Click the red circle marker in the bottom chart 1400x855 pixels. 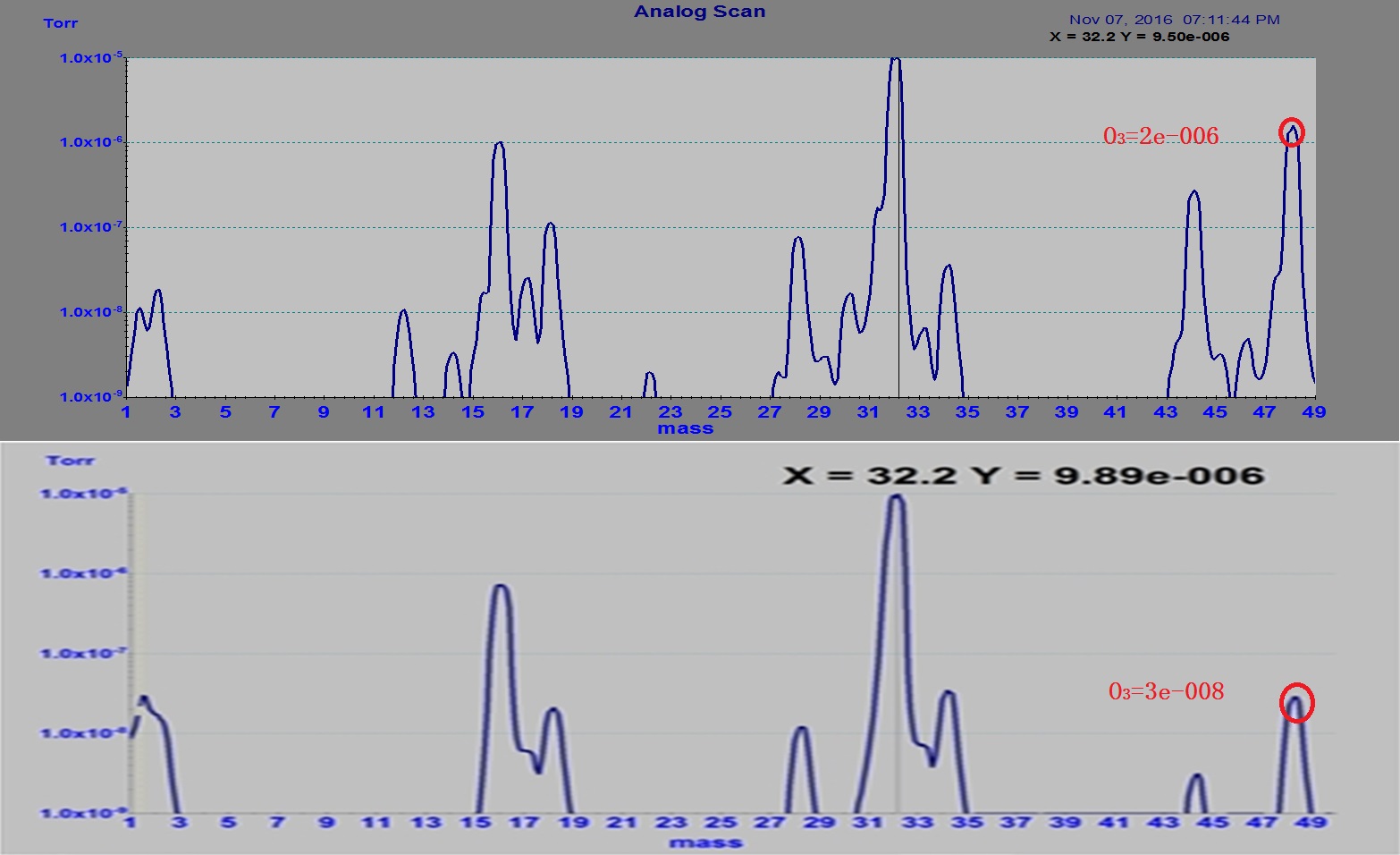pos(1296,703)
